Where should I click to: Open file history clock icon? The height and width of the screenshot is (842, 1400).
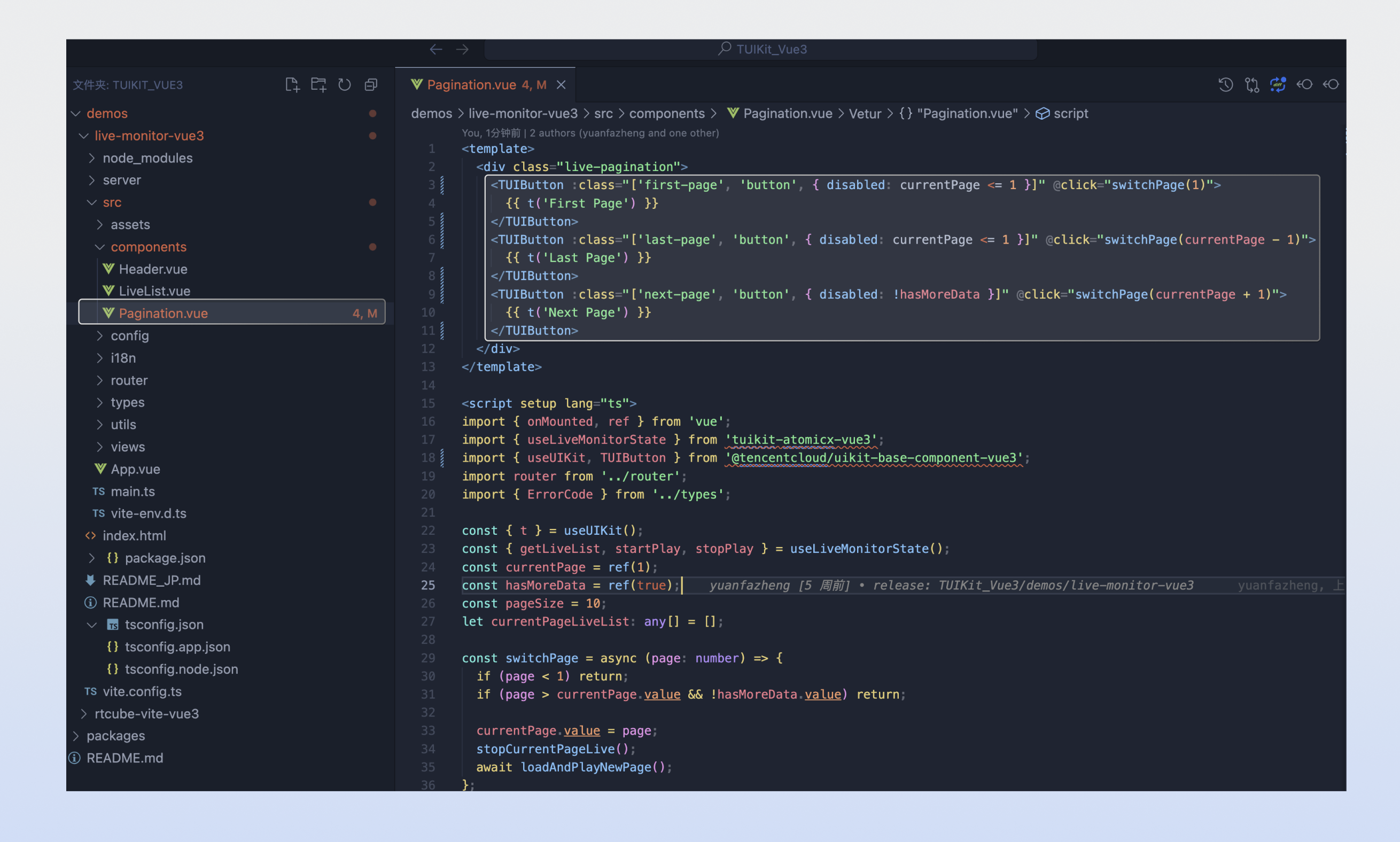click(1225, 85)
